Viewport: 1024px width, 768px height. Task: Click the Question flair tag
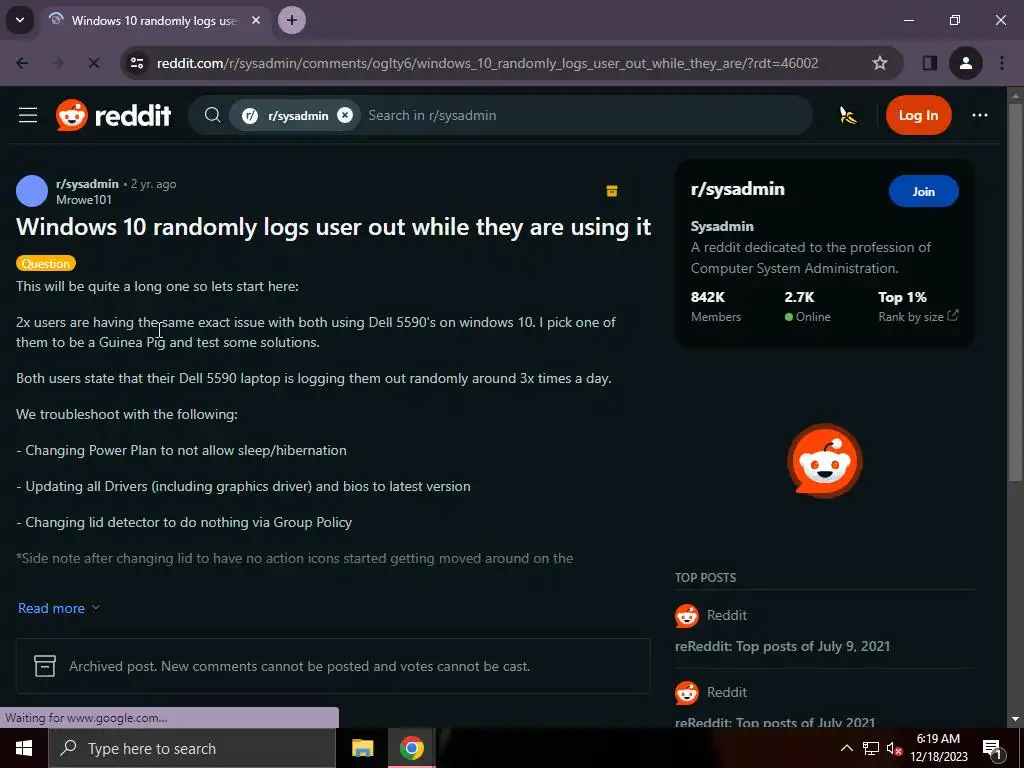tap(46, 263)
